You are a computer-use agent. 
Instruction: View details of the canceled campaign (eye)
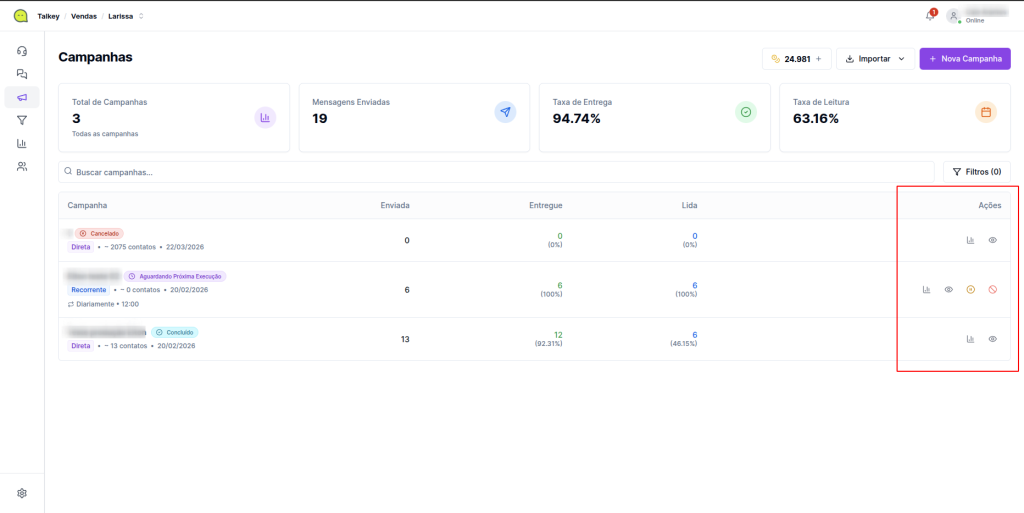click(993, 240)
